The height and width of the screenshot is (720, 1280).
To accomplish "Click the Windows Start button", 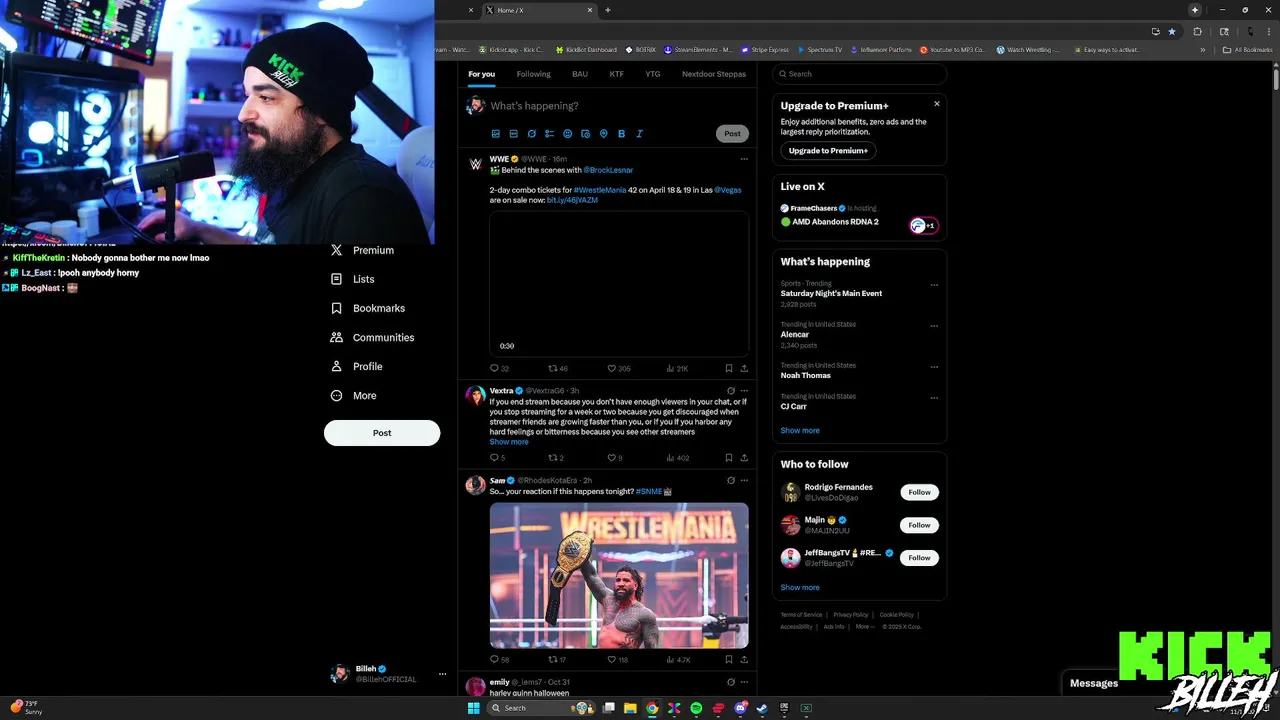I will 474,708.
